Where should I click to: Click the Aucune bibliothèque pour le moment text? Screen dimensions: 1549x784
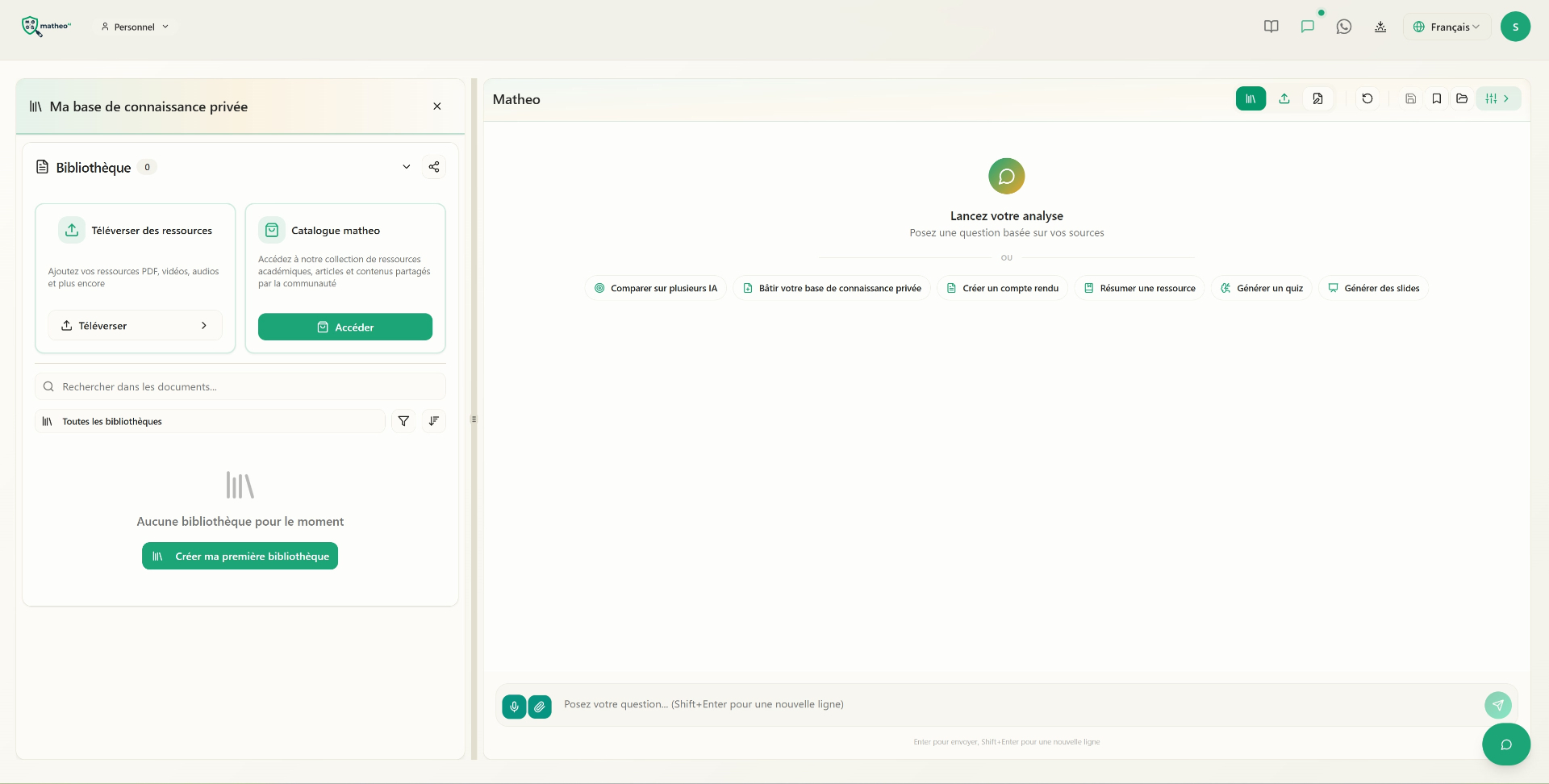coord(240,522)
